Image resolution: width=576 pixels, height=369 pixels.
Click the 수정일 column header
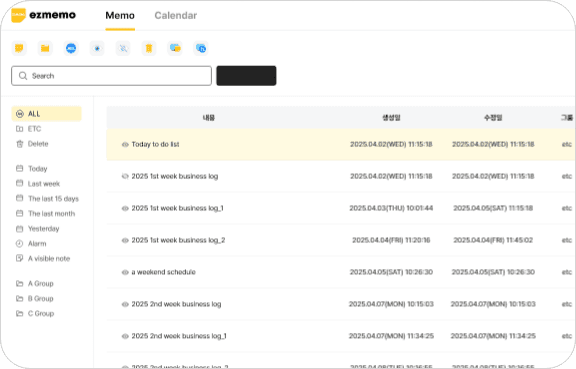point(493,118)
